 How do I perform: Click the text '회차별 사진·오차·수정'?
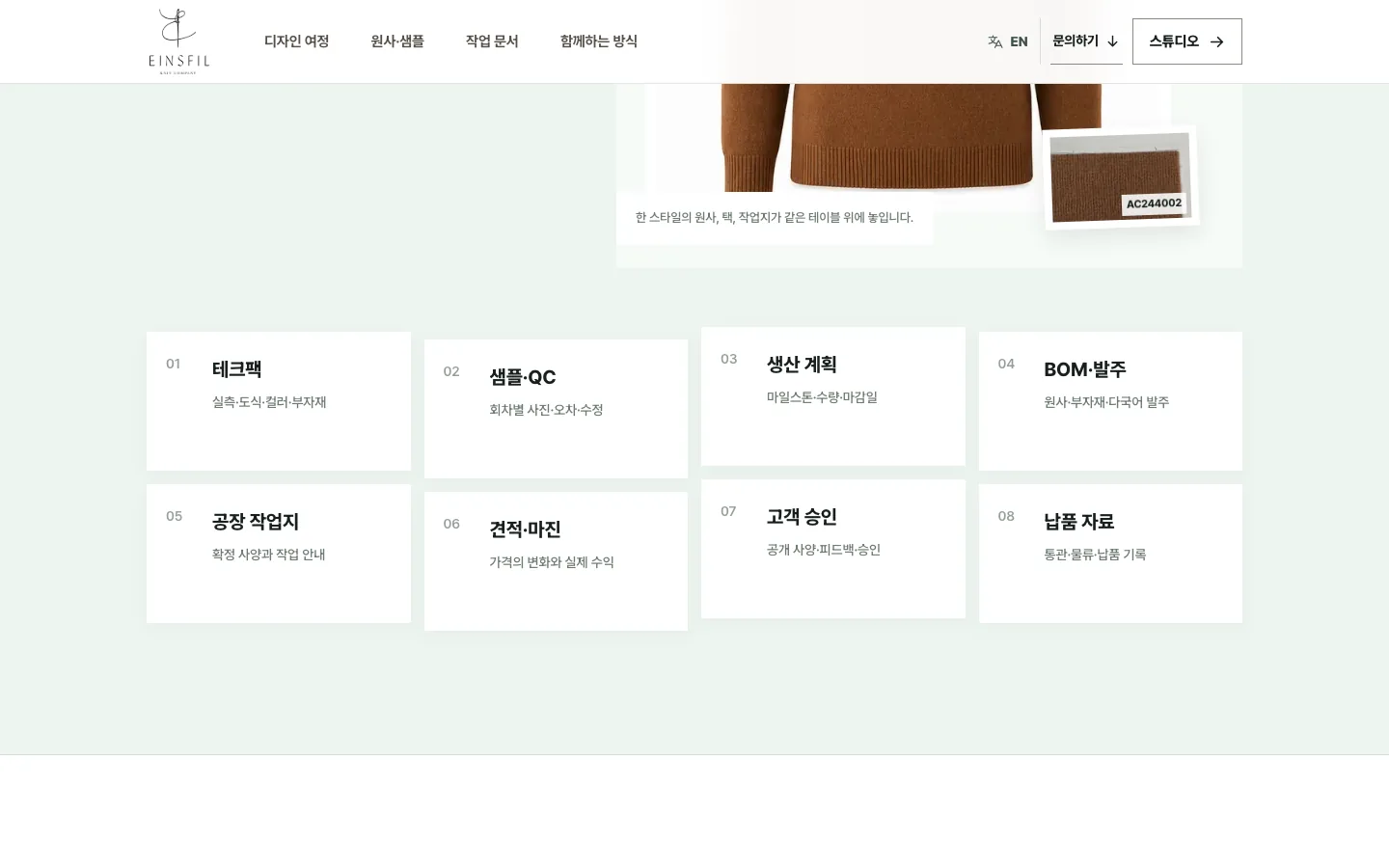(546, 410)
